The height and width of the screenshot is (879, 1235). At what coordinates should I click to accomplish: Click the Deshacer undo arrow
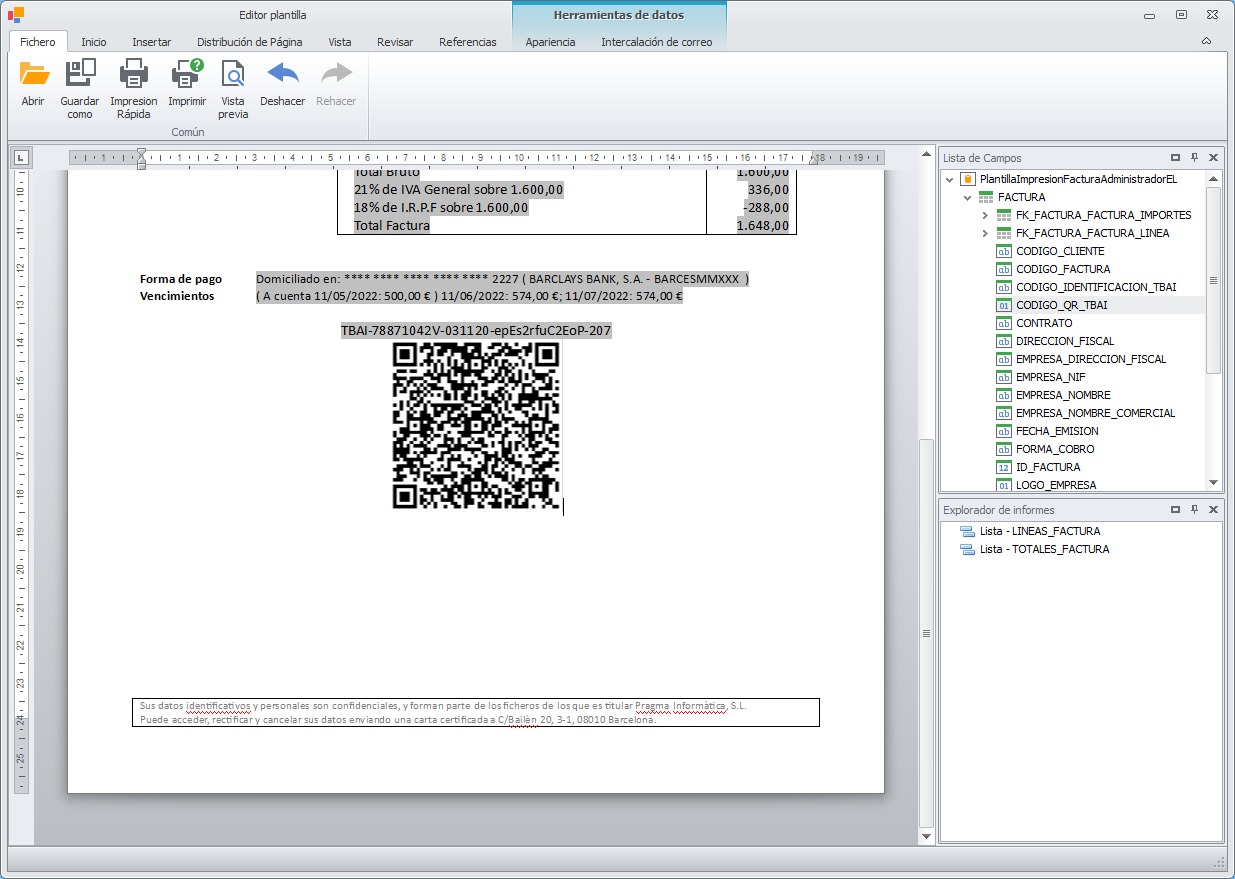coord(282,74)
